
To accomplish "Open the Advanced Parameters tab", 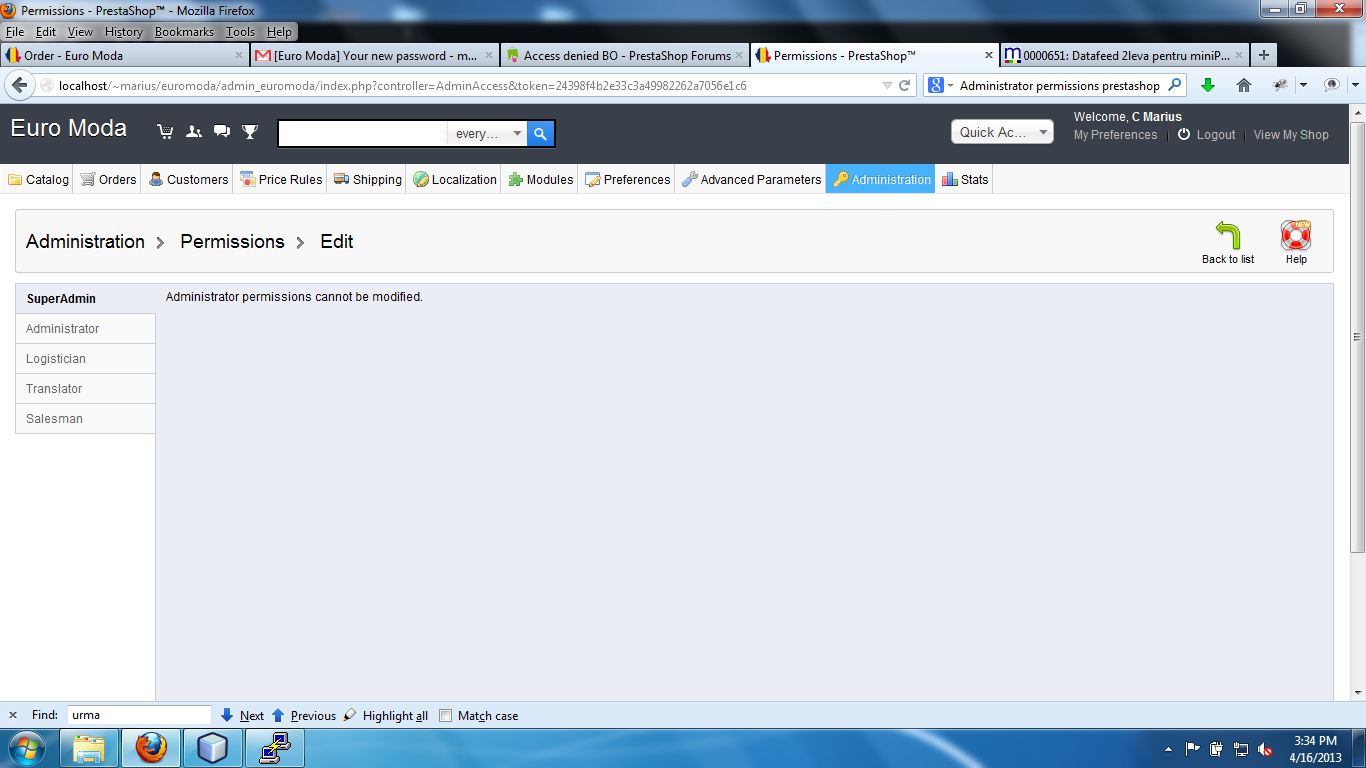I will pyautogui.click(x=751, y=179).
